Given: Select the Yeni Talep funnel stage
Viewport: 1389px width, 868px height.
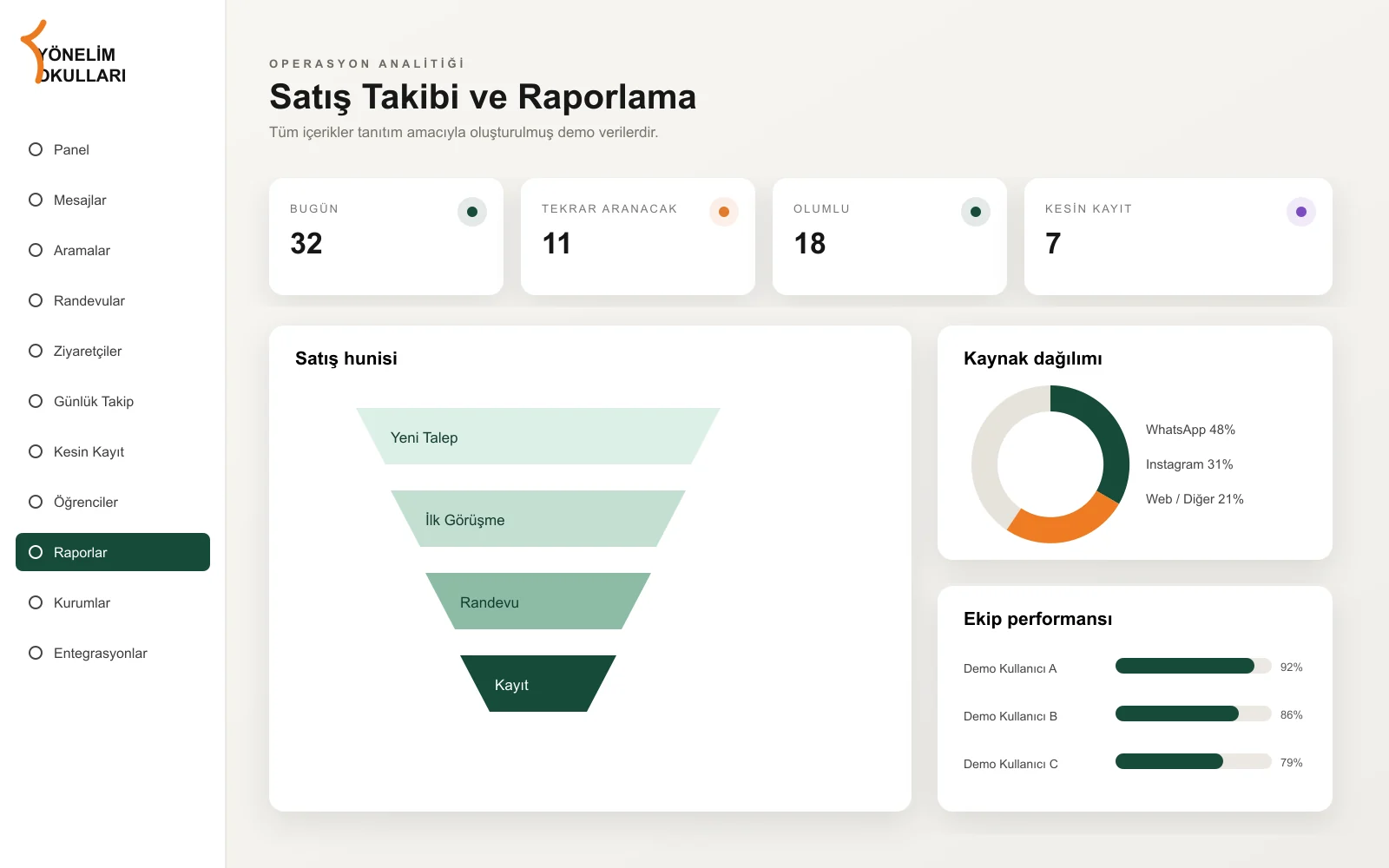Looking at the screenshot, I should click(x=538, y=437).
